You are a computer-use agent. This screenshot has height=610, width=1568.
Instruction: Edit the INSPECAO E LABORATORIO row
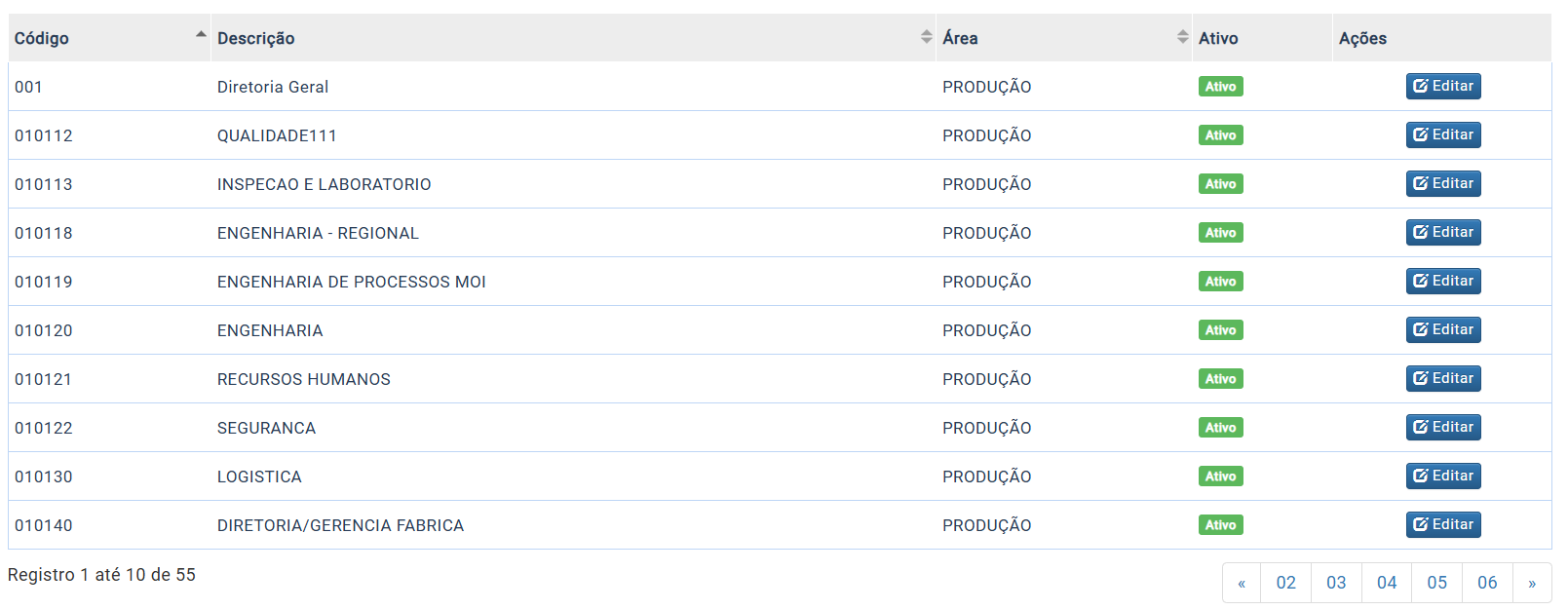(x=1443, y=183)
